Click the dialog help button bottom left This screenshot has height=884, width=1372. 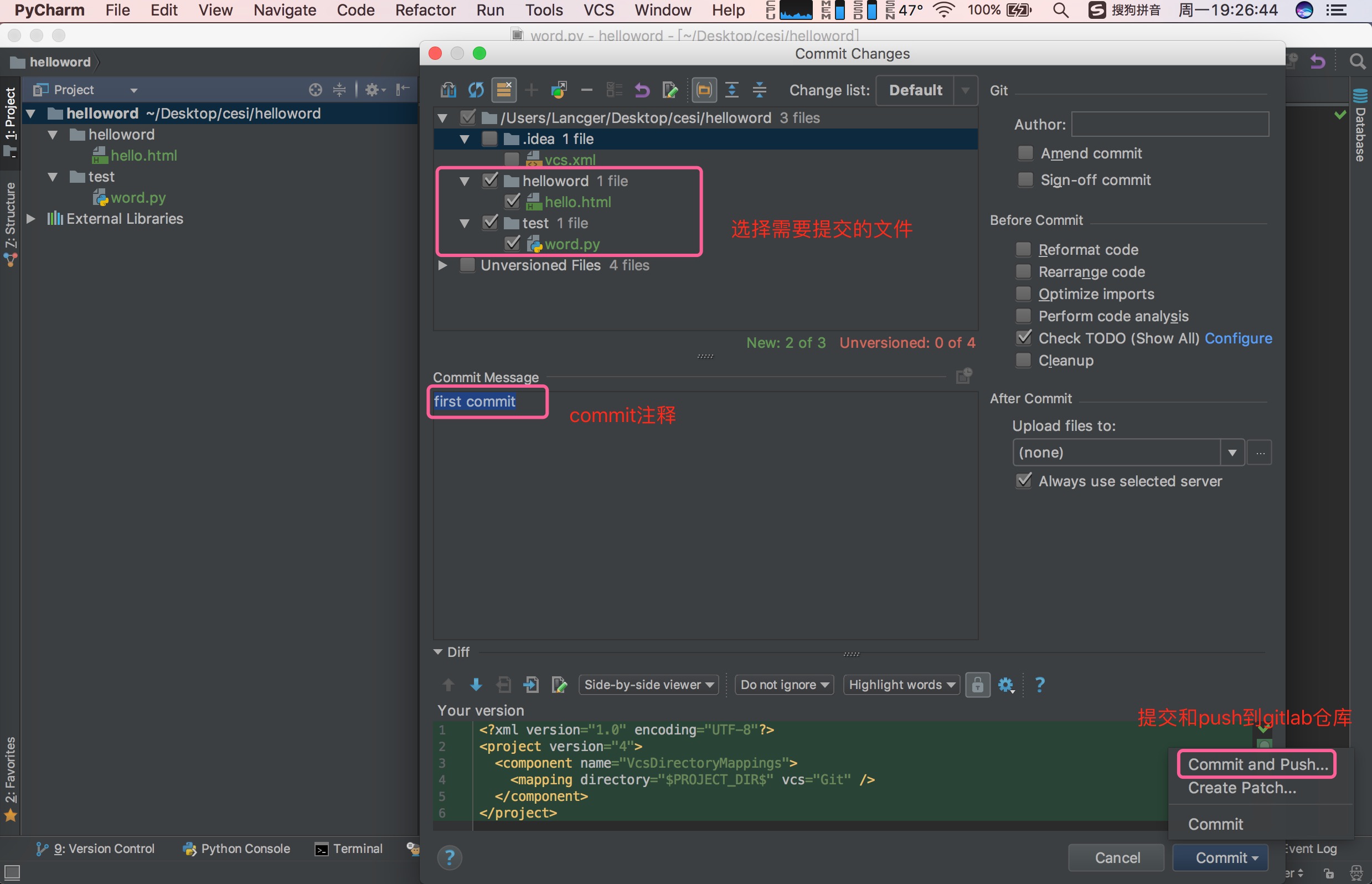449,857
